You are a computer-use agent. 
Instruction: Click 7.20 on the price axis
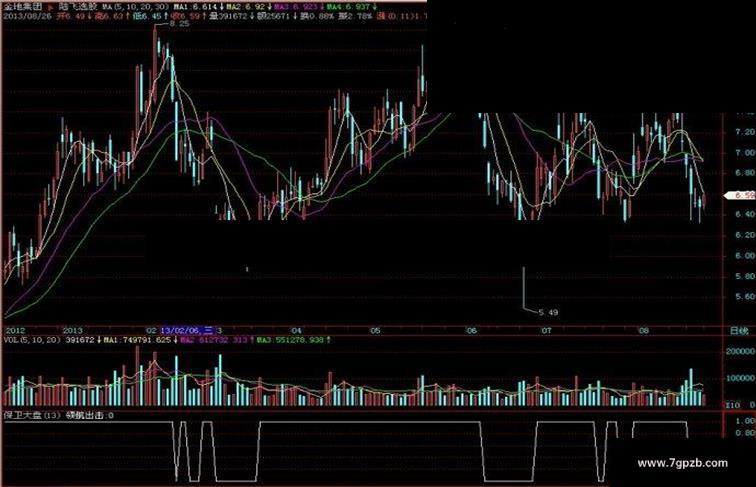point(745,132)
